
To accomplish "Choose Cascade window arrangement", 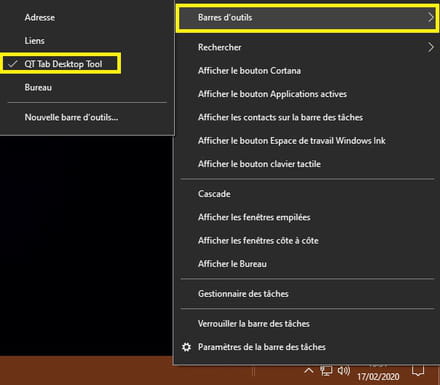I will tap(307, 194).
